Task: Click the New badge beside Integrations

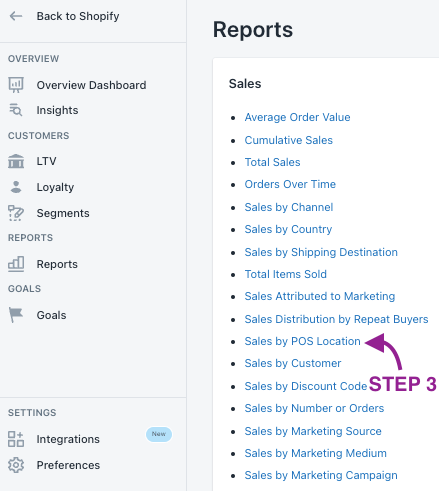Action: point(159,434)
